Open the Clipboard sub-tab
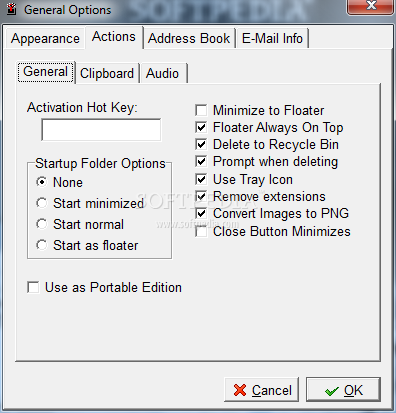This screenshot has width=396, height=413. click(x=107, y=73)
